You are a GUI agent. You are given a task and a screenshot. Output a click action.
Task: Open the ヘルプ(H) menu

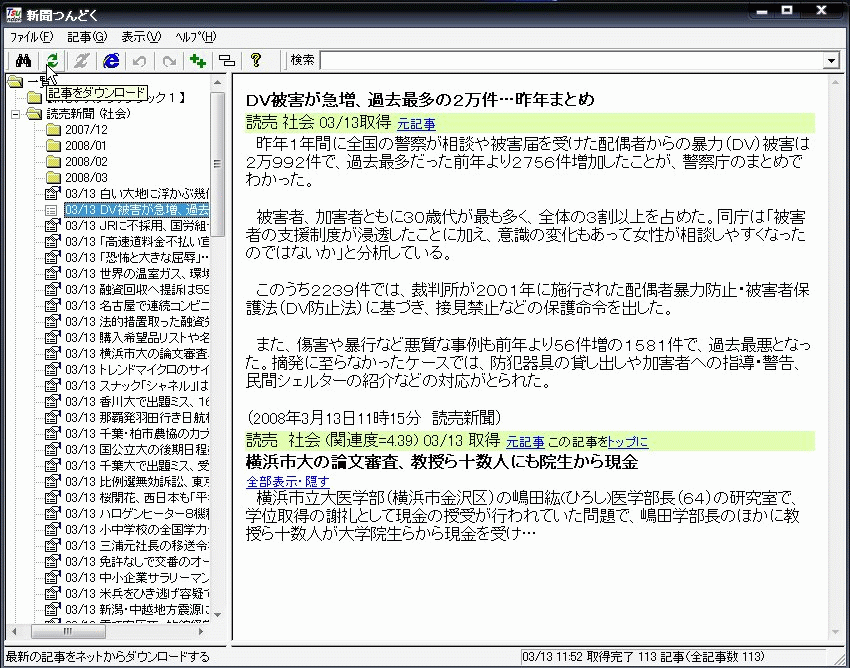coord(196,37)
